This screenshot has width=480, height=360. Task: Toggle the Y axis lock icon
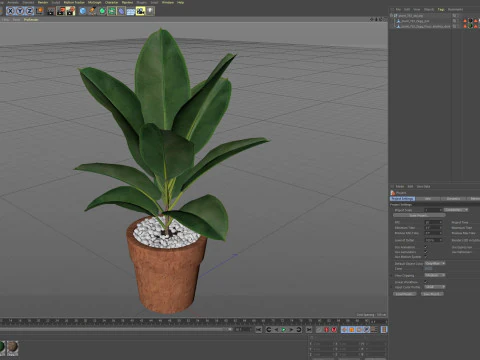[x=20, y=11]
